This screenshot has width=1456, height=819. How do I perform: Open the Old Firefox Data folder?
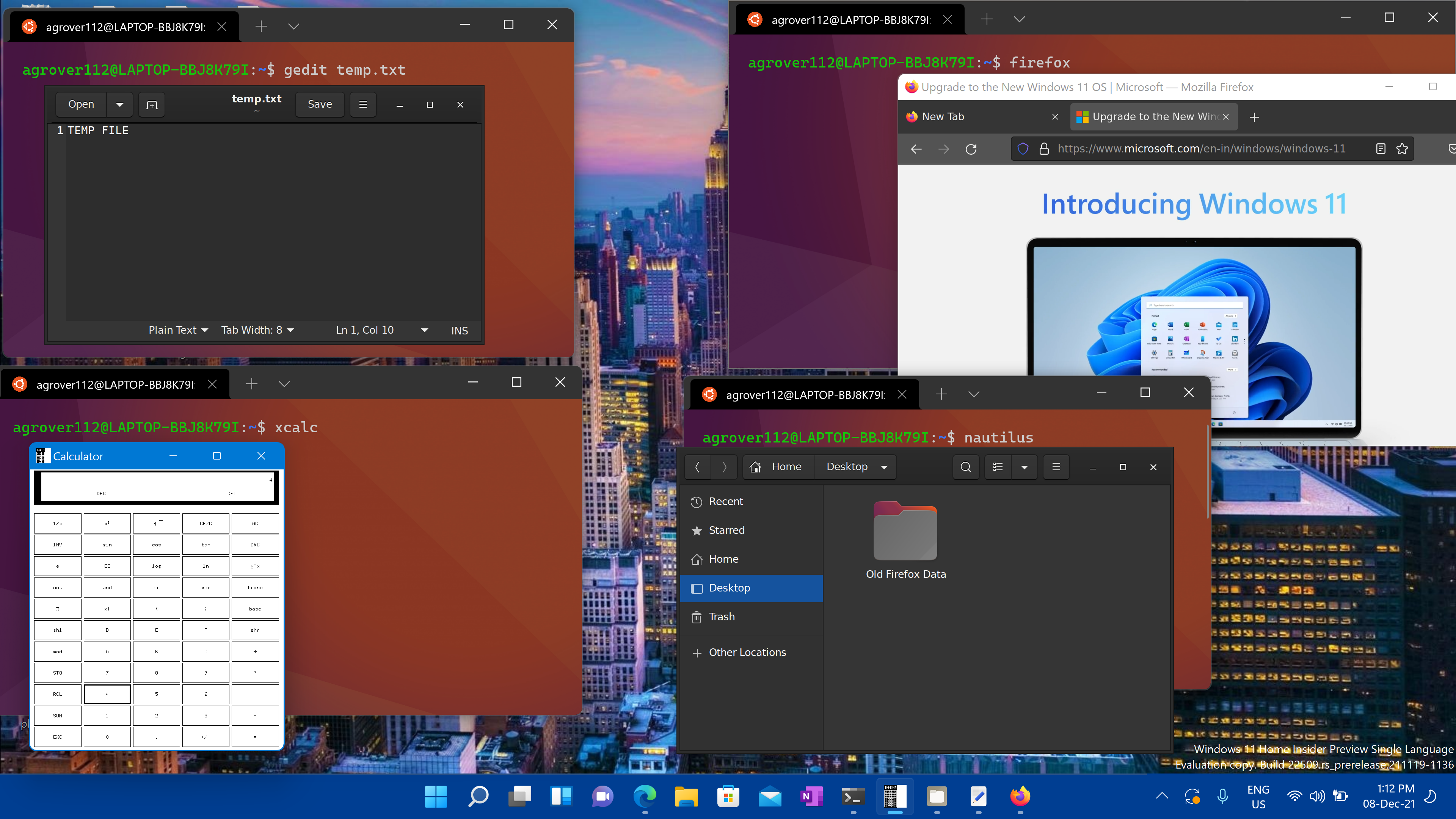[x=905, y=535]
